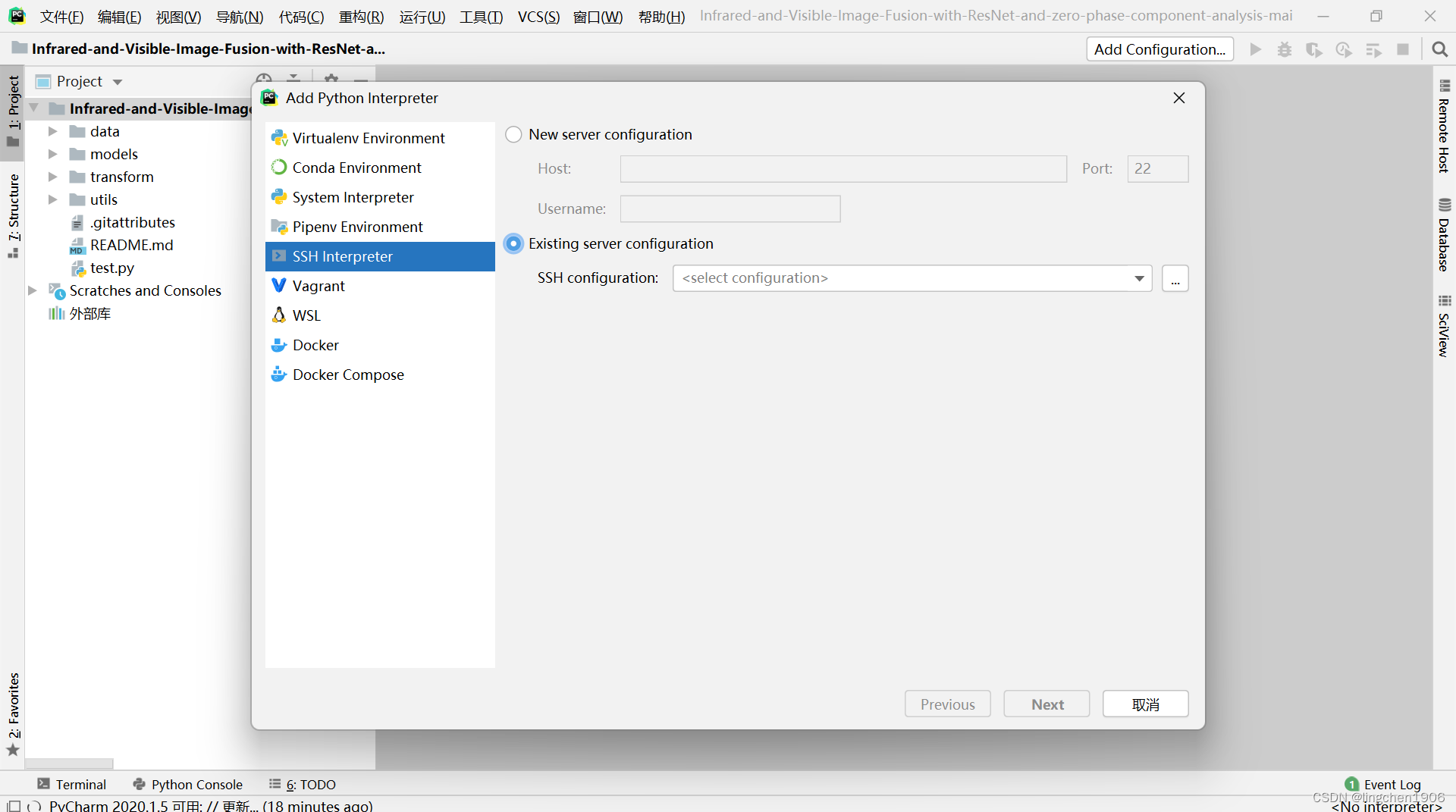
Task: Click the Username input field
Action: [x=730, y=209]
